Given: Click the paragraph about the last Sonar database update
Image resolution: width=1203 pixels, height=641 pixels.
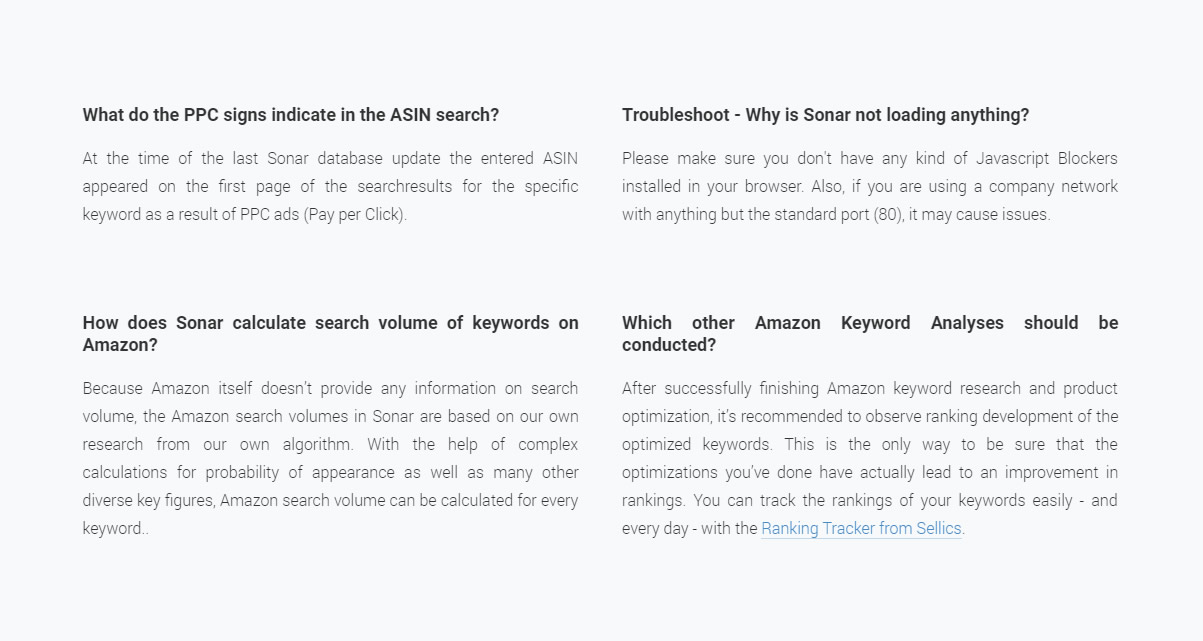Looking at the screenshot, I should [331, 186].
